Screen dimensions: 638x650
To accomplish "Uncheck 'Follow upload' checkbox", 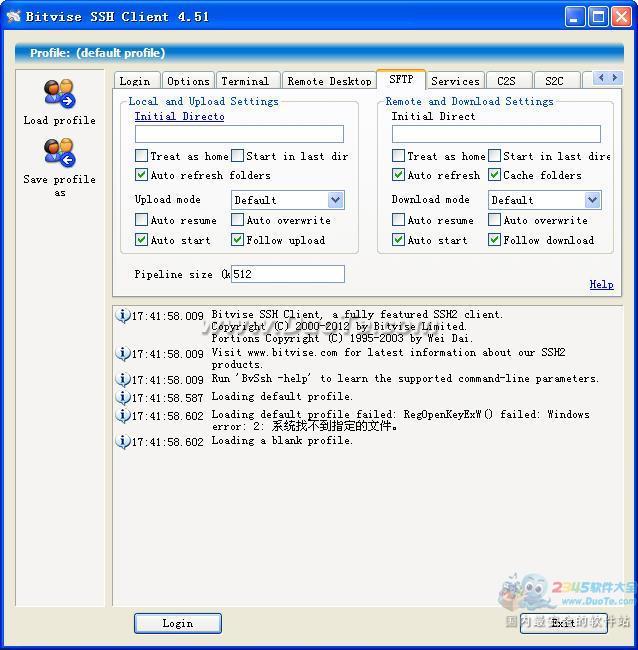I will pyautogui.click(x=237, y=240).
